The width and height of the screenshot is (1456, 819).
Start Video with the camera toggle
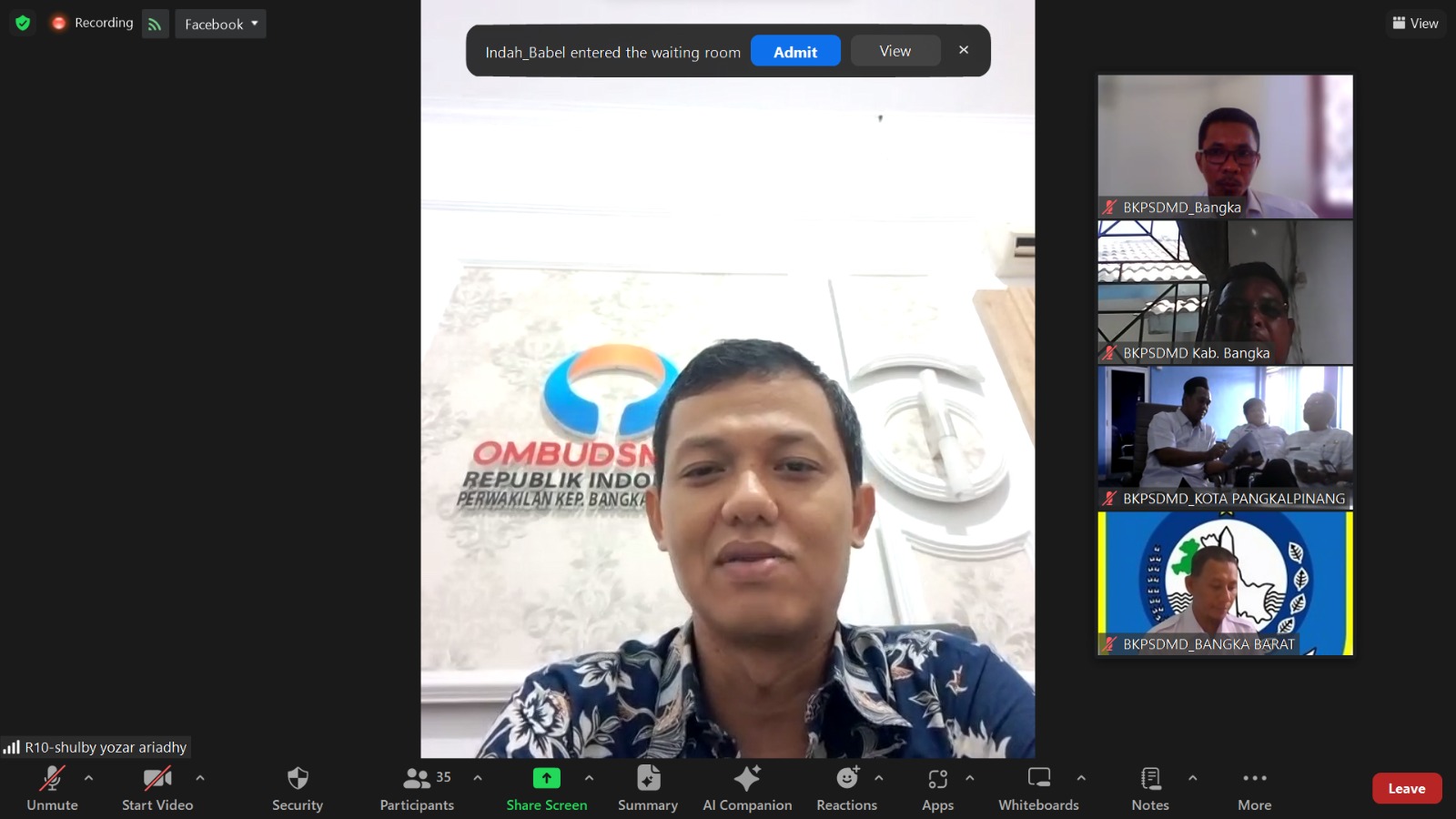157,779
